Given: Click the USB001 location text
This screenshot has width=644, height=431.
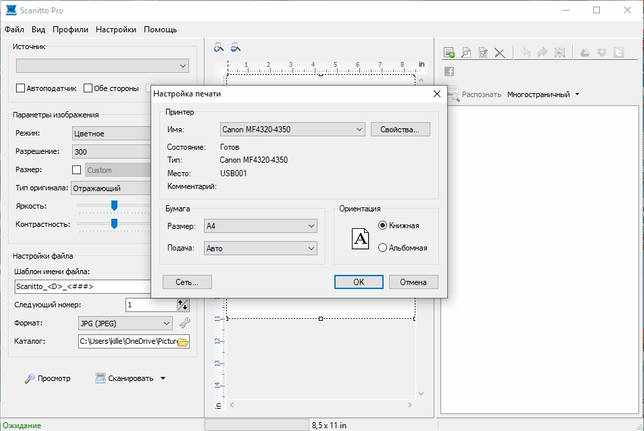Looking at the screenshot, I should [233, 173].
